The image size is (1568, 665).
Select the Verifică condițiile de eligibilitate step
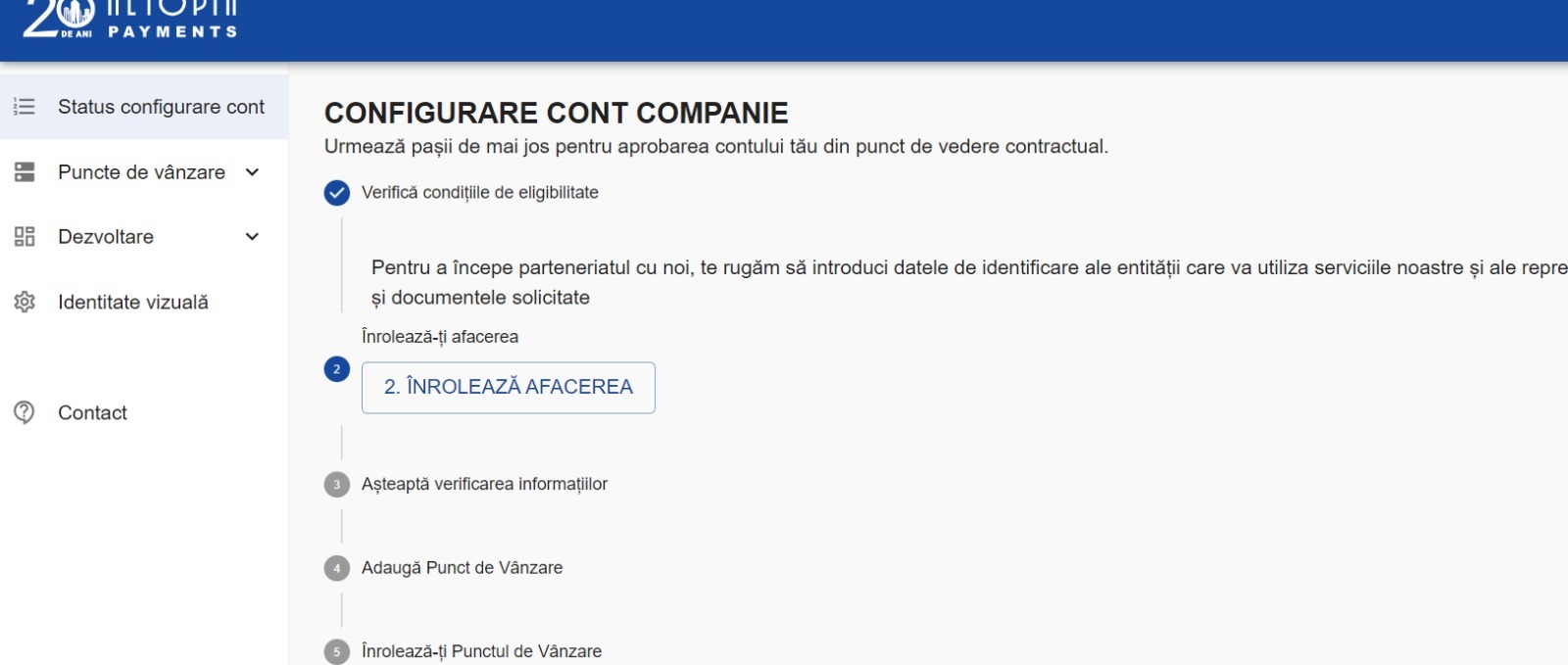[x=479, y=193]
